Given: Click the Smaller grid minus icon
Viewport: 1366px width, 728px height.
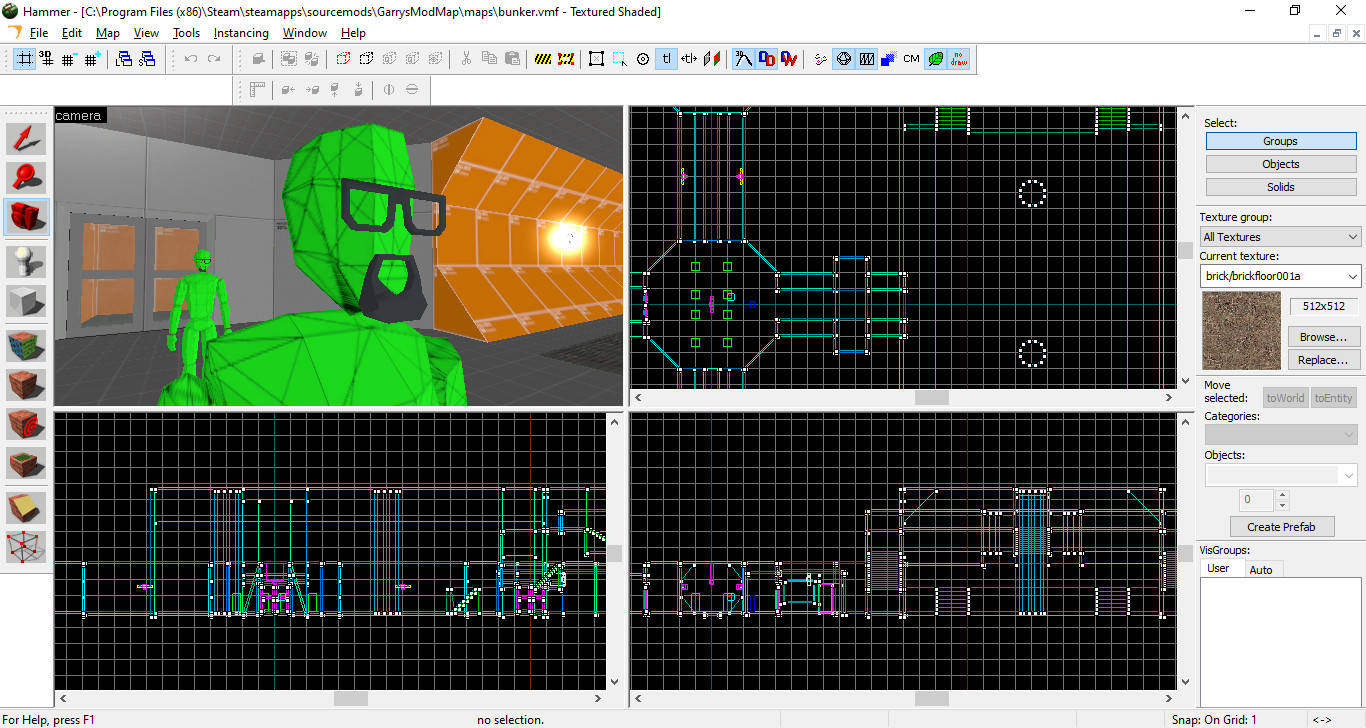Looking at the screenshot, I should 70,59.
